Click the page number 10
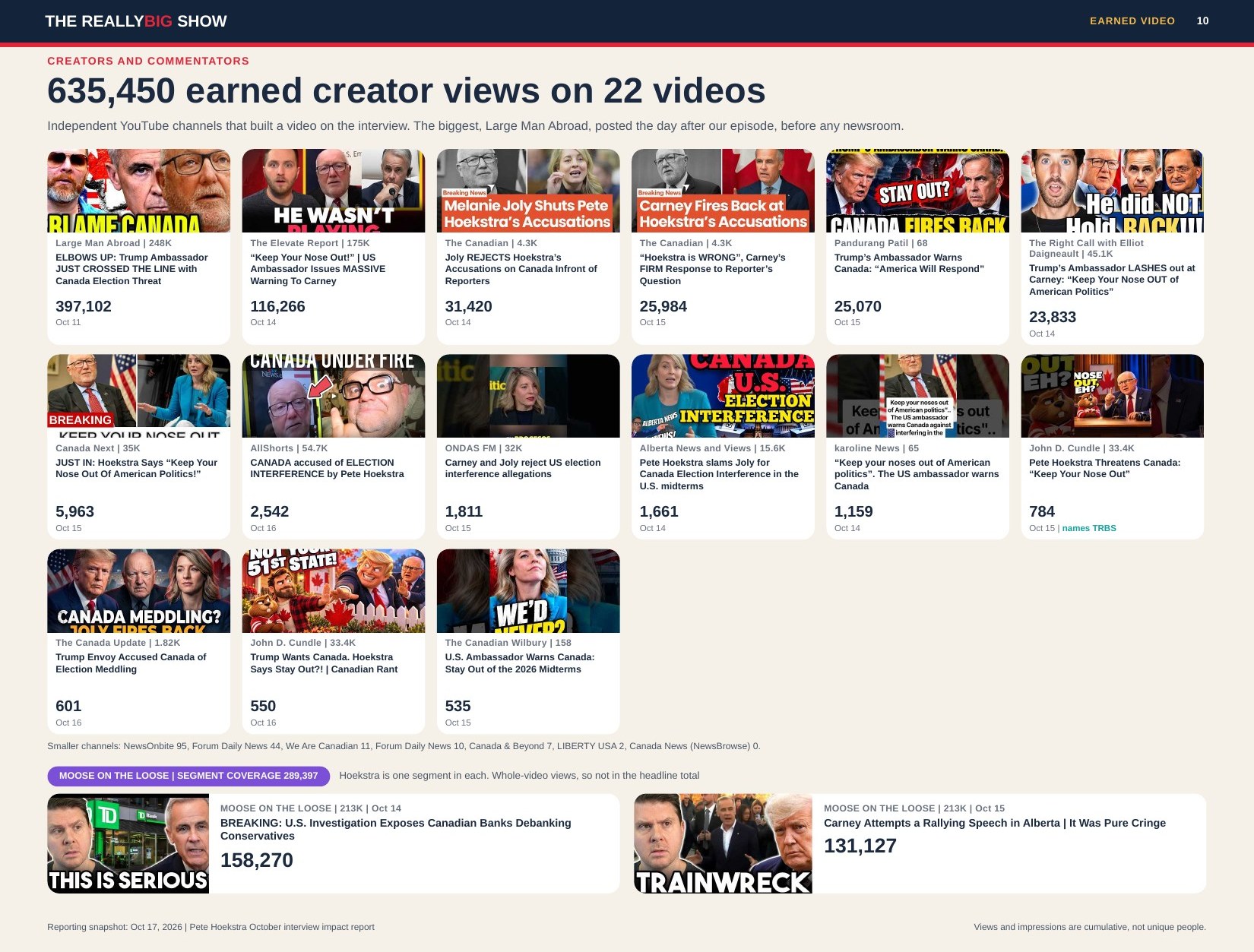Viewport: 1254px width, 952px height. (1202, 21)
